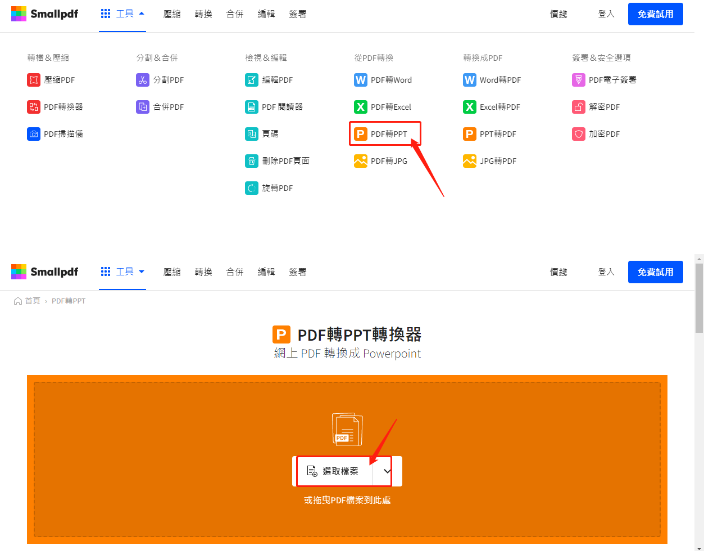708x551 pixels.
Task: Click the PDF轉PPT轉換器 page heading
Action: (x=359, y=335)
